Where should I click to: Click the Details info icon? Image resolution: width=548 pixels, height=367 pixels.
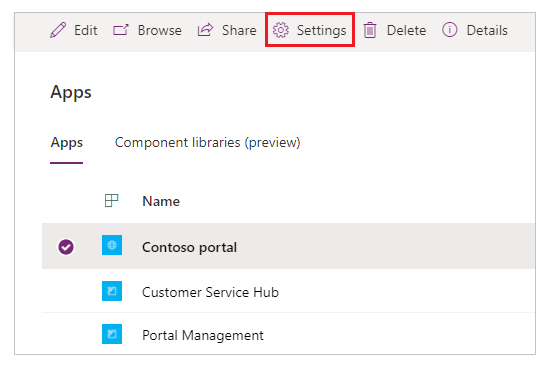[x=449, y=30]
